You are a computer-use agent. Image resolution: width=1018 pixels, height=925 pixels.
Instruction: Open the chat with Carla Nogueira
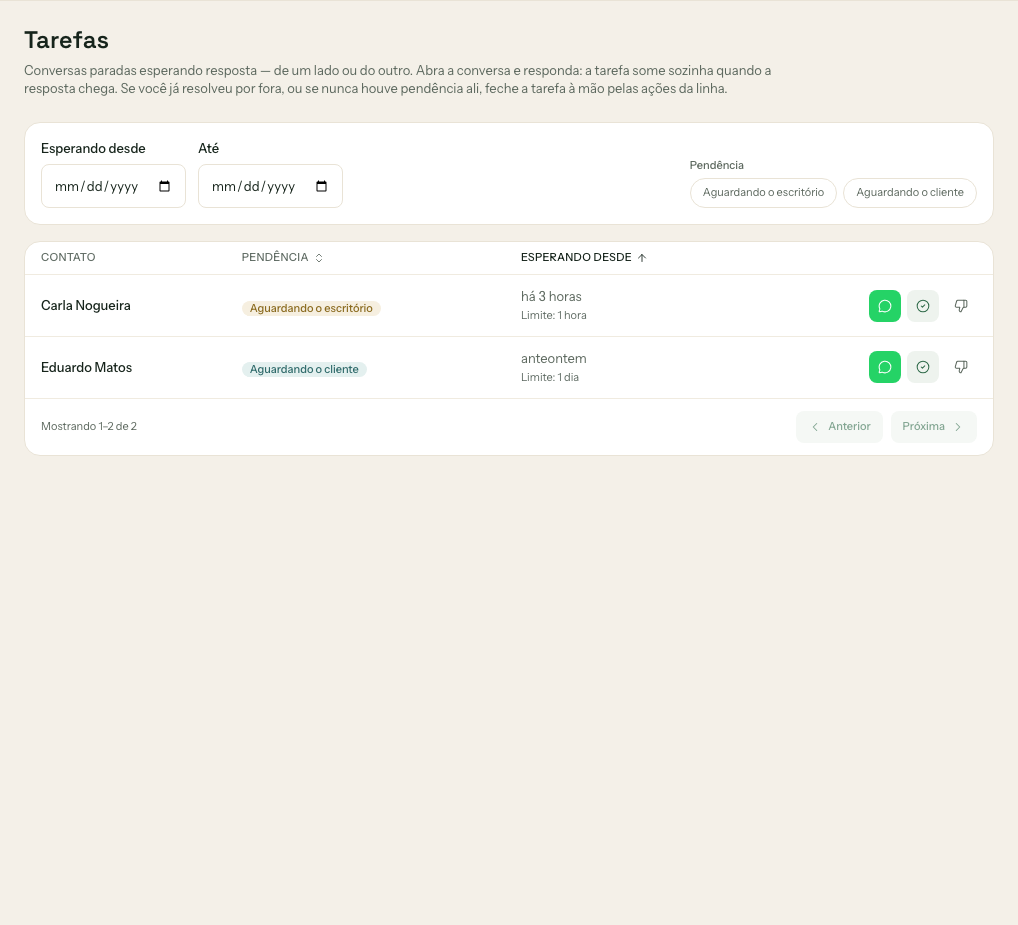884,306
